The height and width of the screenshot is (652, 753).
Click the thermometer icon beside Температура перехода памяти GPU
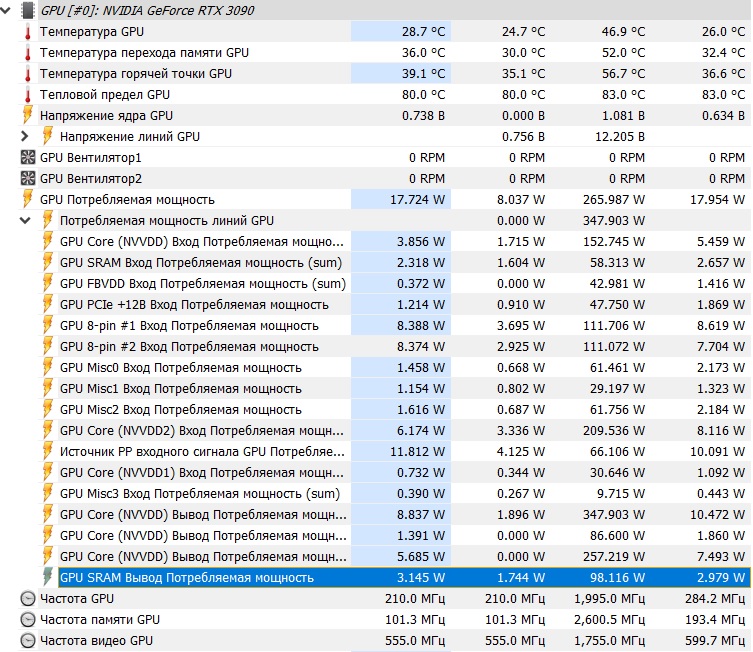[28, 53]
